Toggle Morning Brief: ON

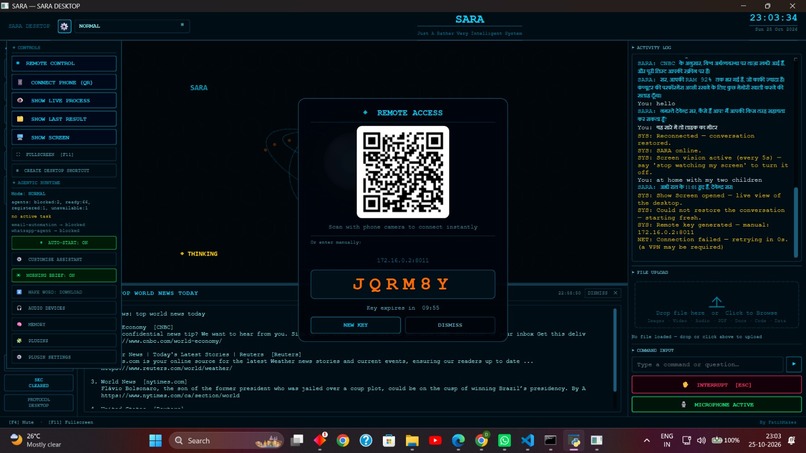point(64,275)
